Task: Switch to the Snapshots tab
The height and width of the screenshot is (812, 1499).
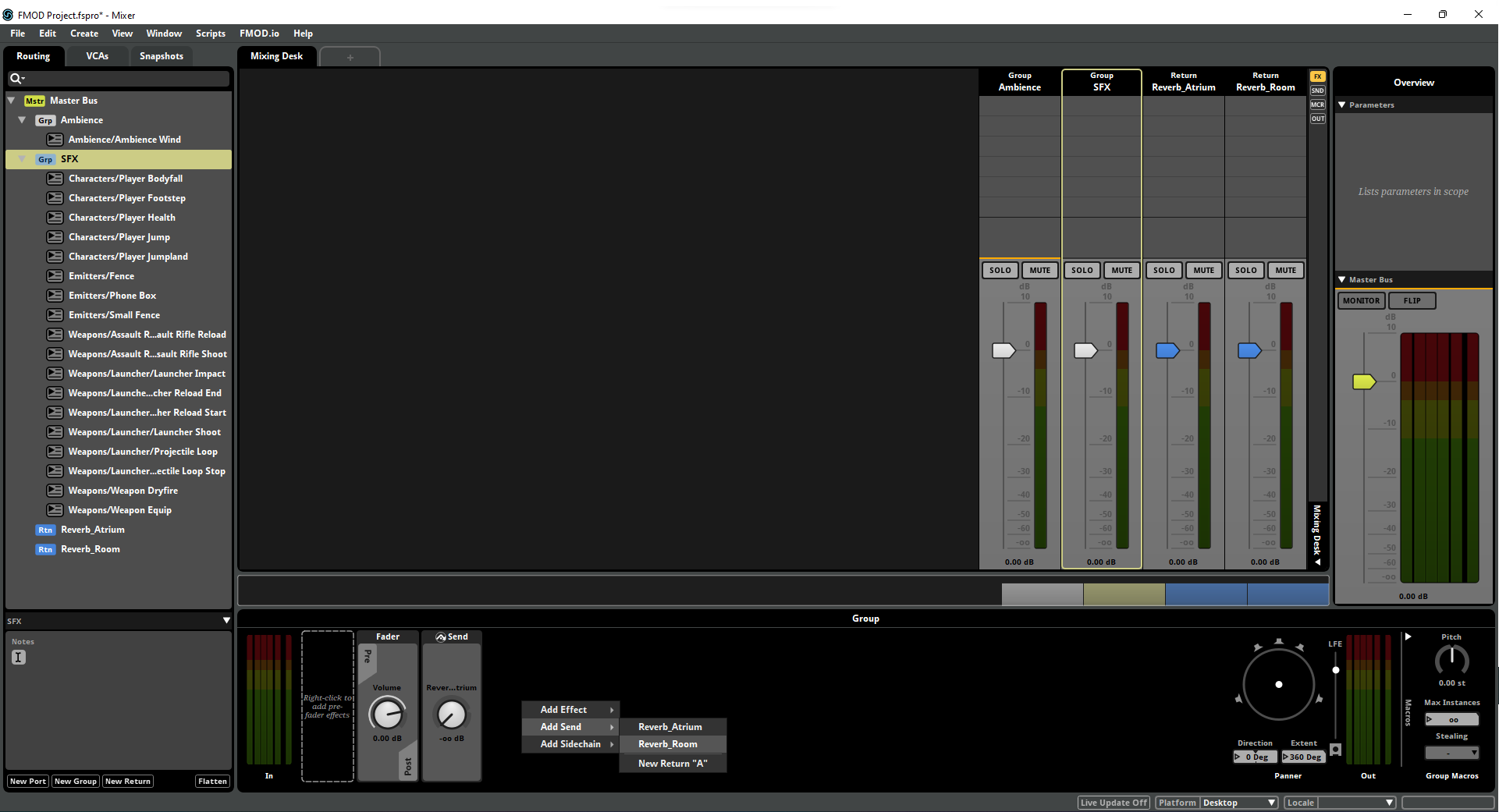Action: 162,56
